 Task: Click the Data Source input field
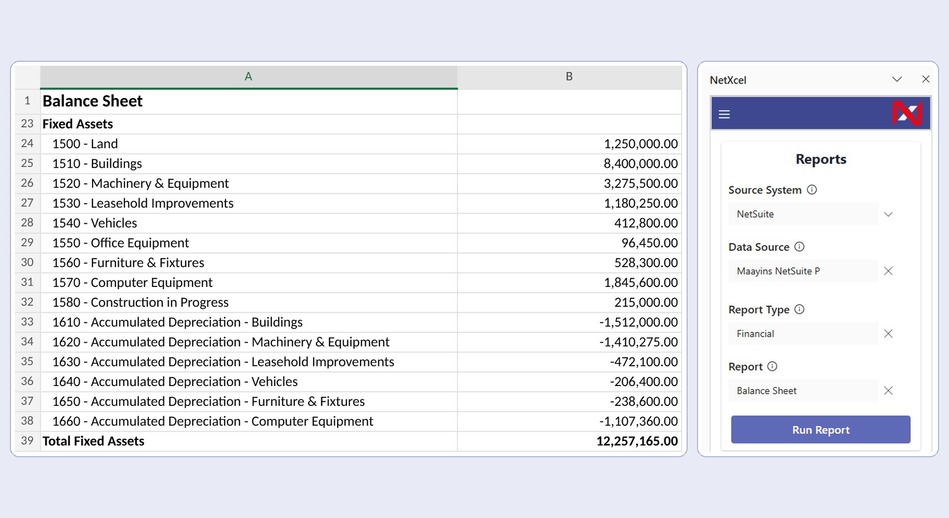(803, 271)
